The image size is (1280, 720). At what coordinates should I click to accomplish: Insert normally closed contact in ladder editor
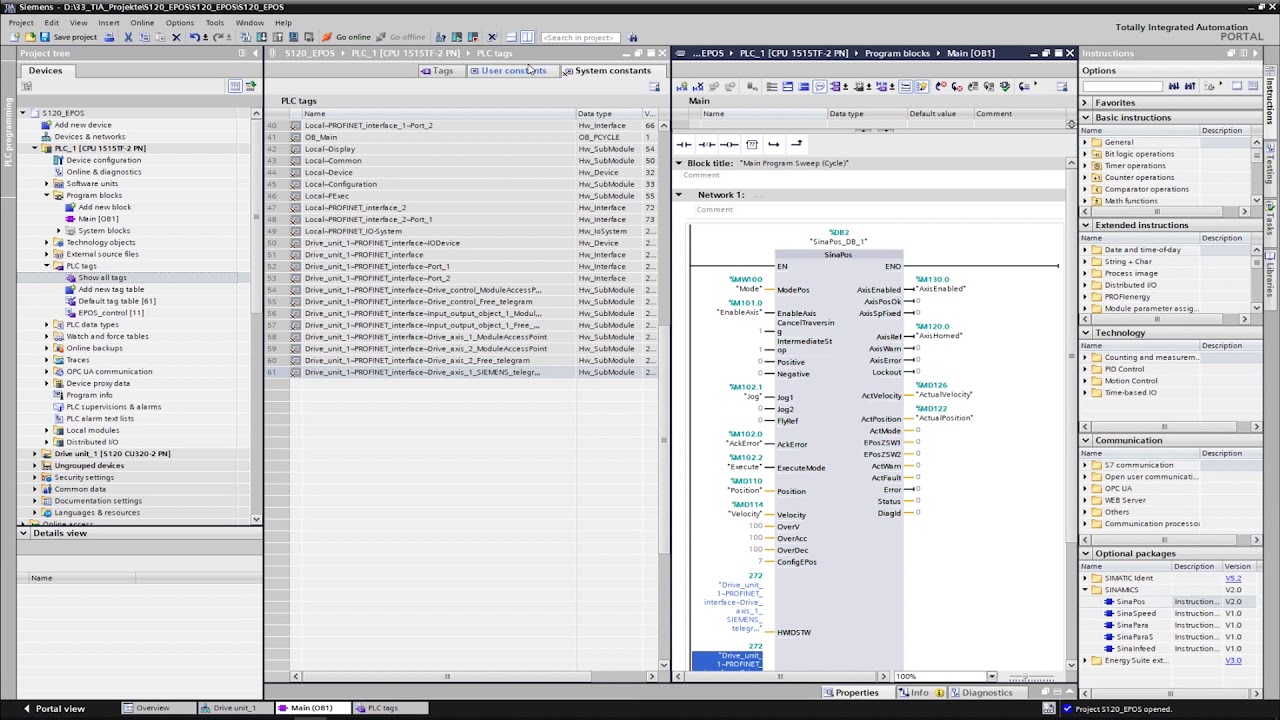tap(706, 144)
